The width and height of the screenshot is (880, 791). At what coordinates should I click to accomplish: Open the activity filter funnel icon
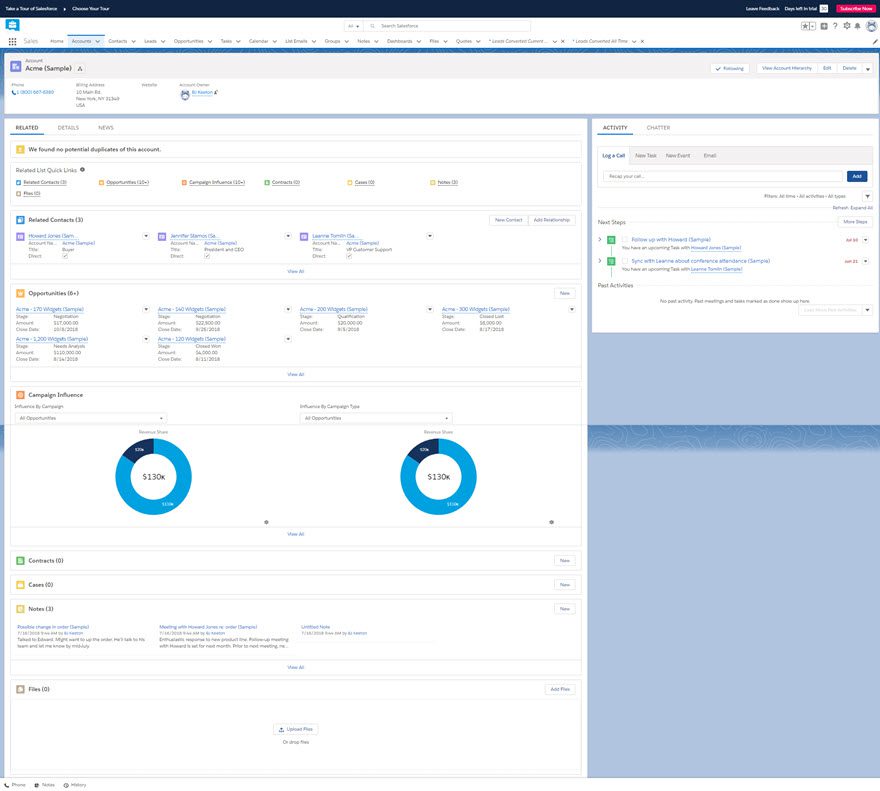coord(867,196)
